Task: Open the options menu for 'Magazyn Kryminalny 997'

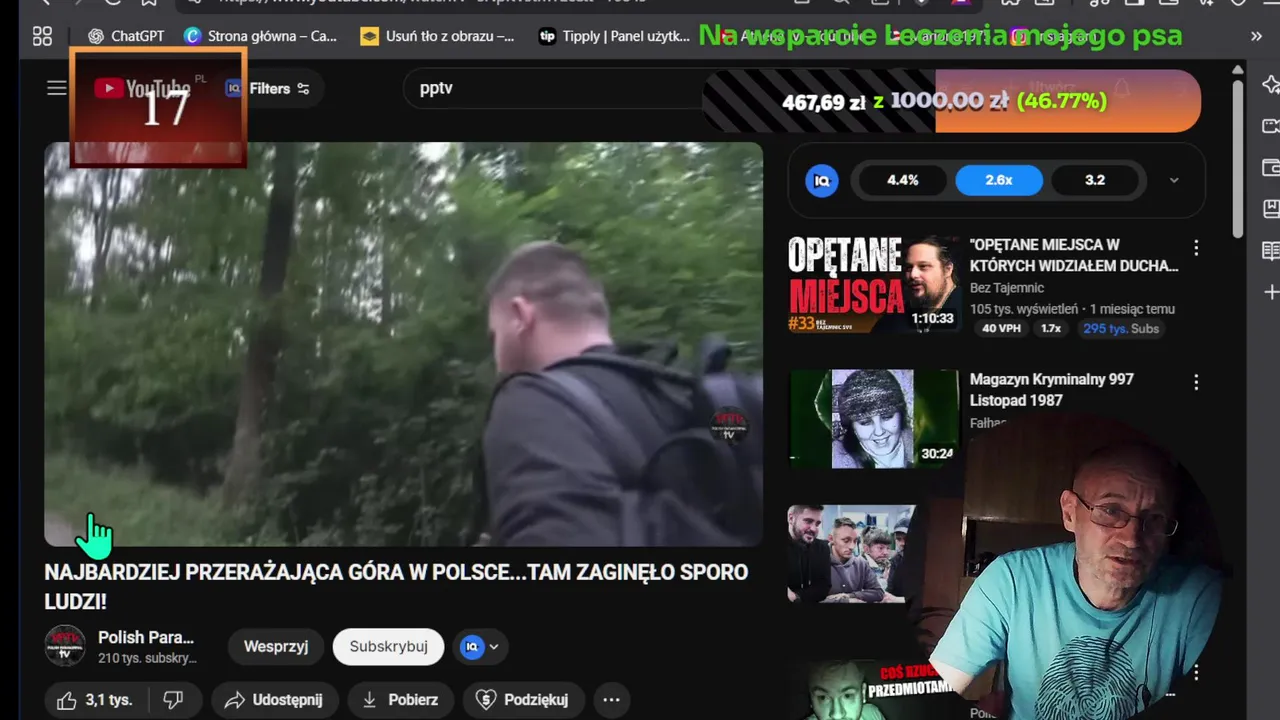Action: 1196,382
